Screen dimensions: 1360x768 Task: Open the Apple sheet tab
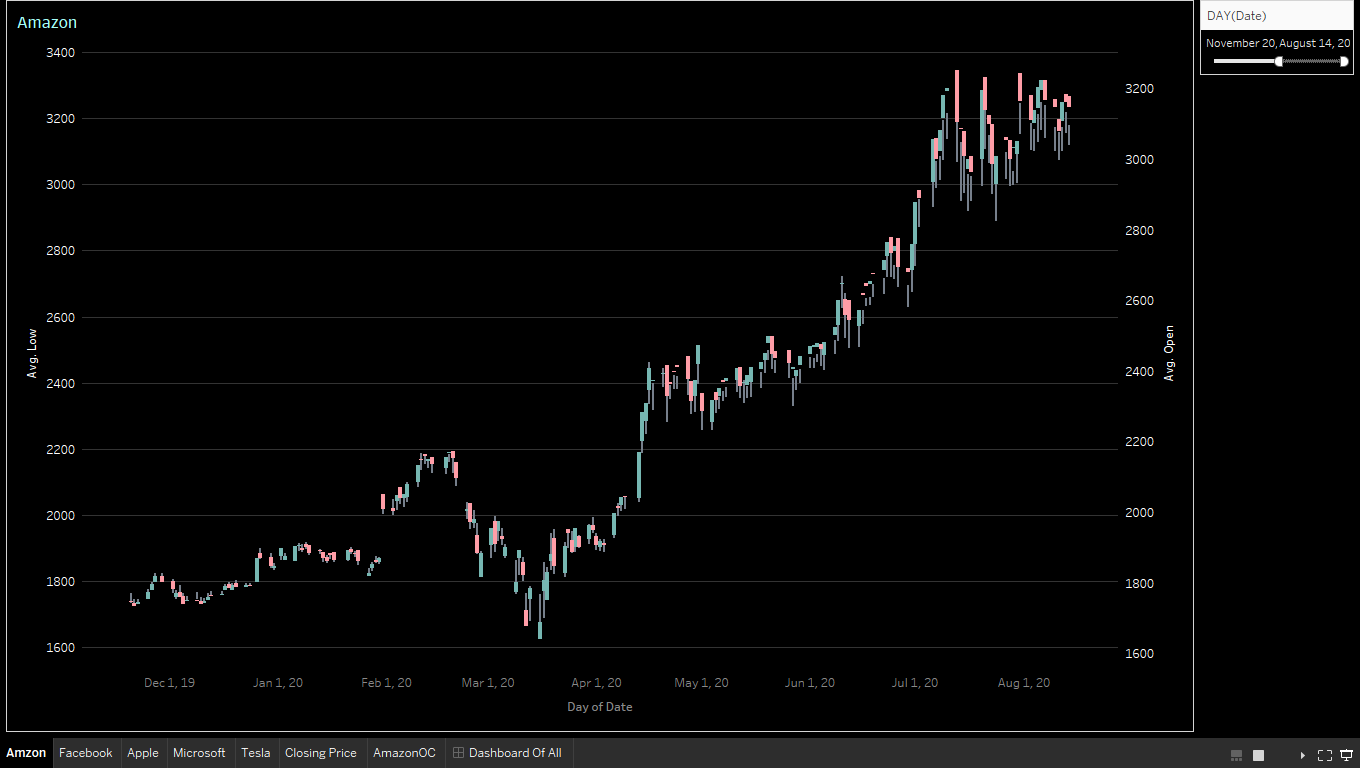[143, 753]
